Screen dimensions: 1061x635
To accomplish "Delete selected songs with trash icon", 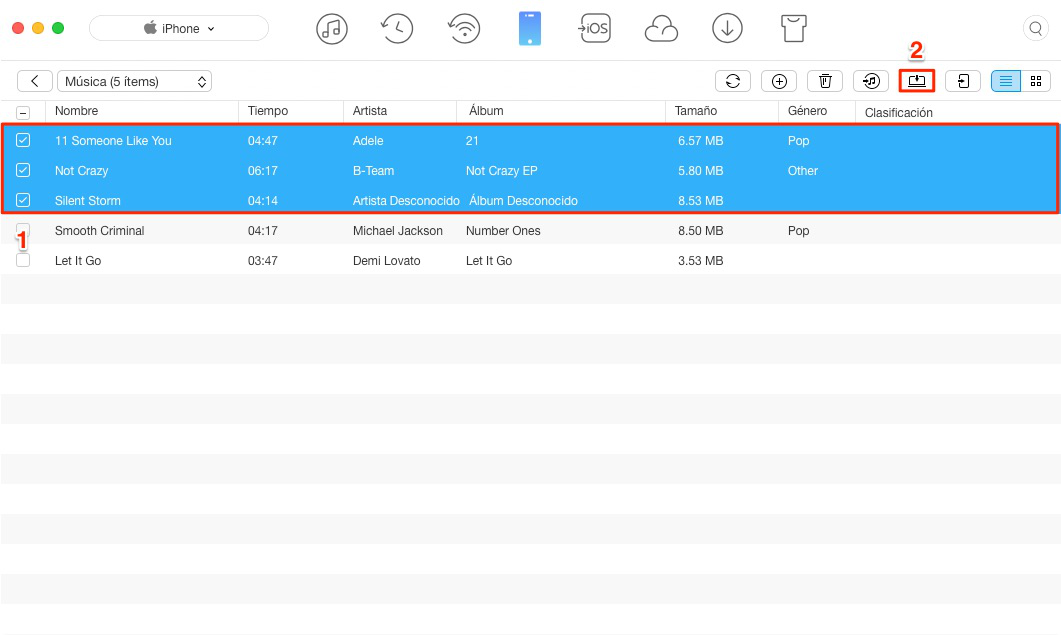I will point(825,81).
